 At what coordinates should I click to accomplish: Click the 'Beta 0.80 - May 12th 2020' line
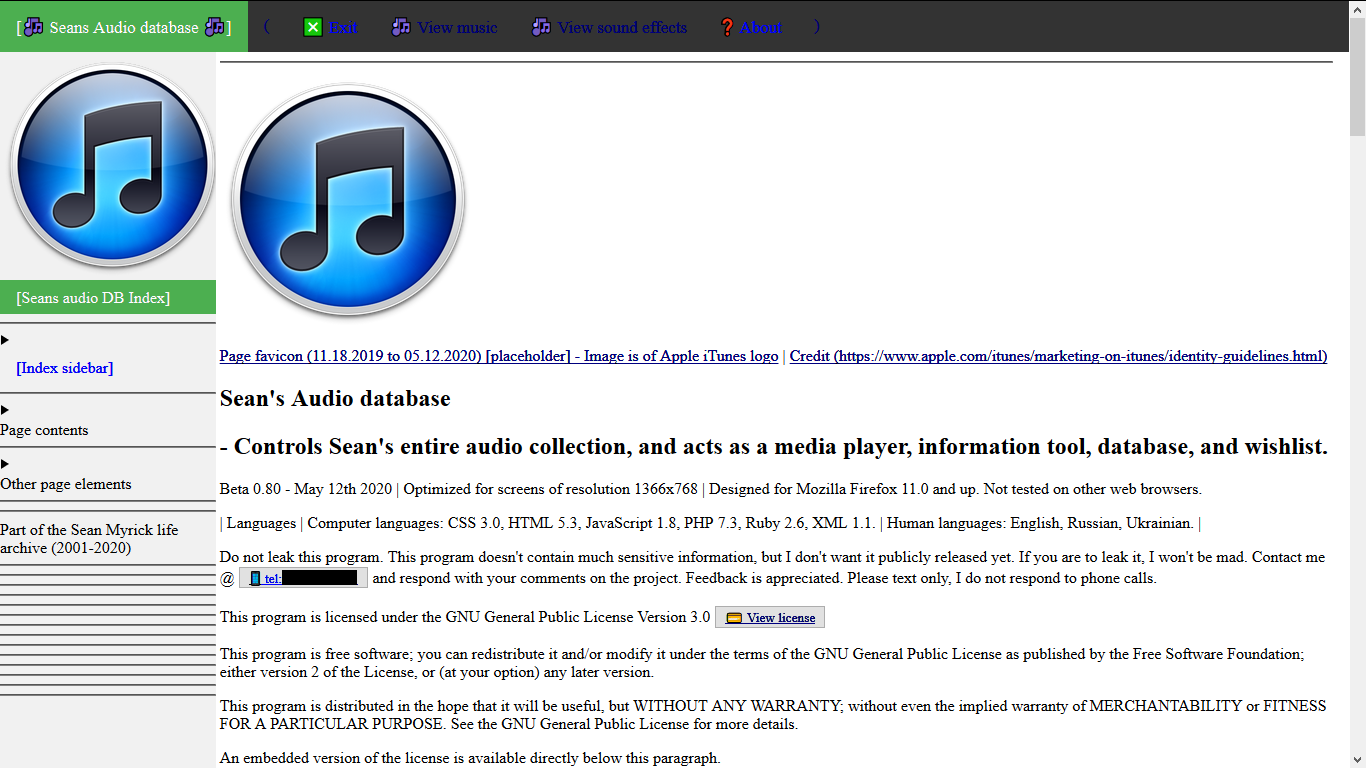(x=710, y=489)
